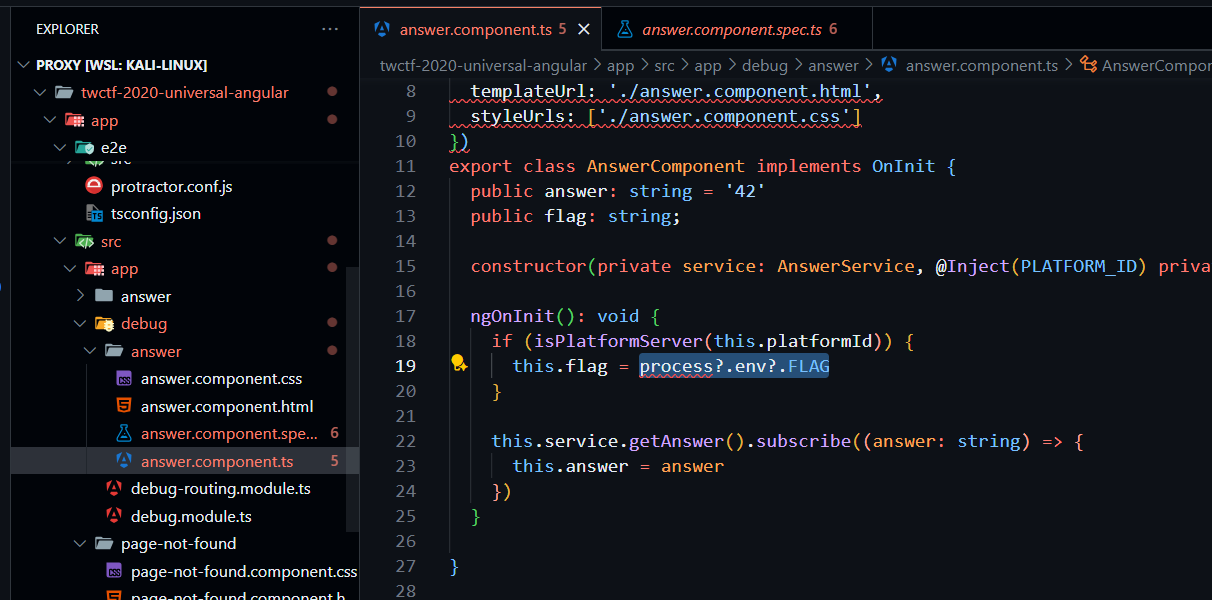Switch to answer.component.spec.ts tab
Image resolution: width=1212 pixels, height=600 pixels.
(x=731, y=29)
